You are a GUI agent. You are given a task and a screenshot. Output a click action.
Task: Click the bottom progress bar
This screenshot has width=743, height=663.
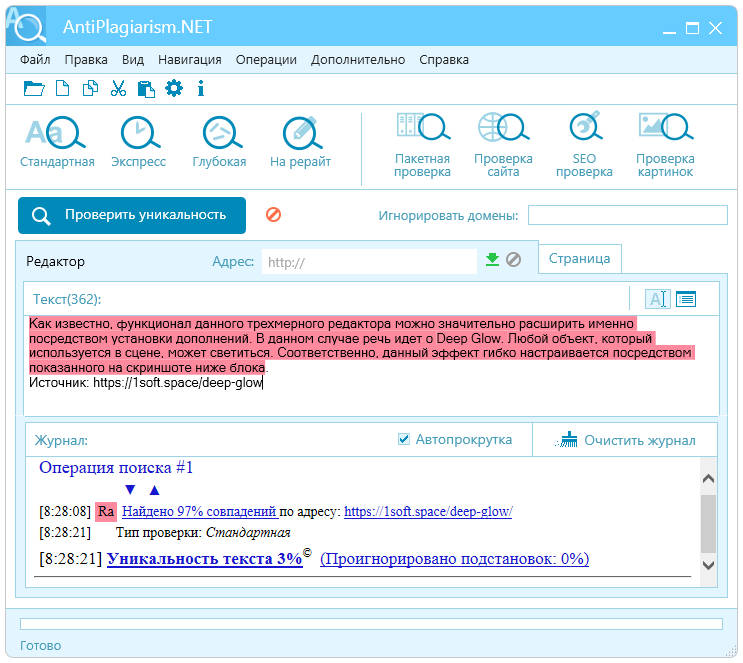click(371, 624)
